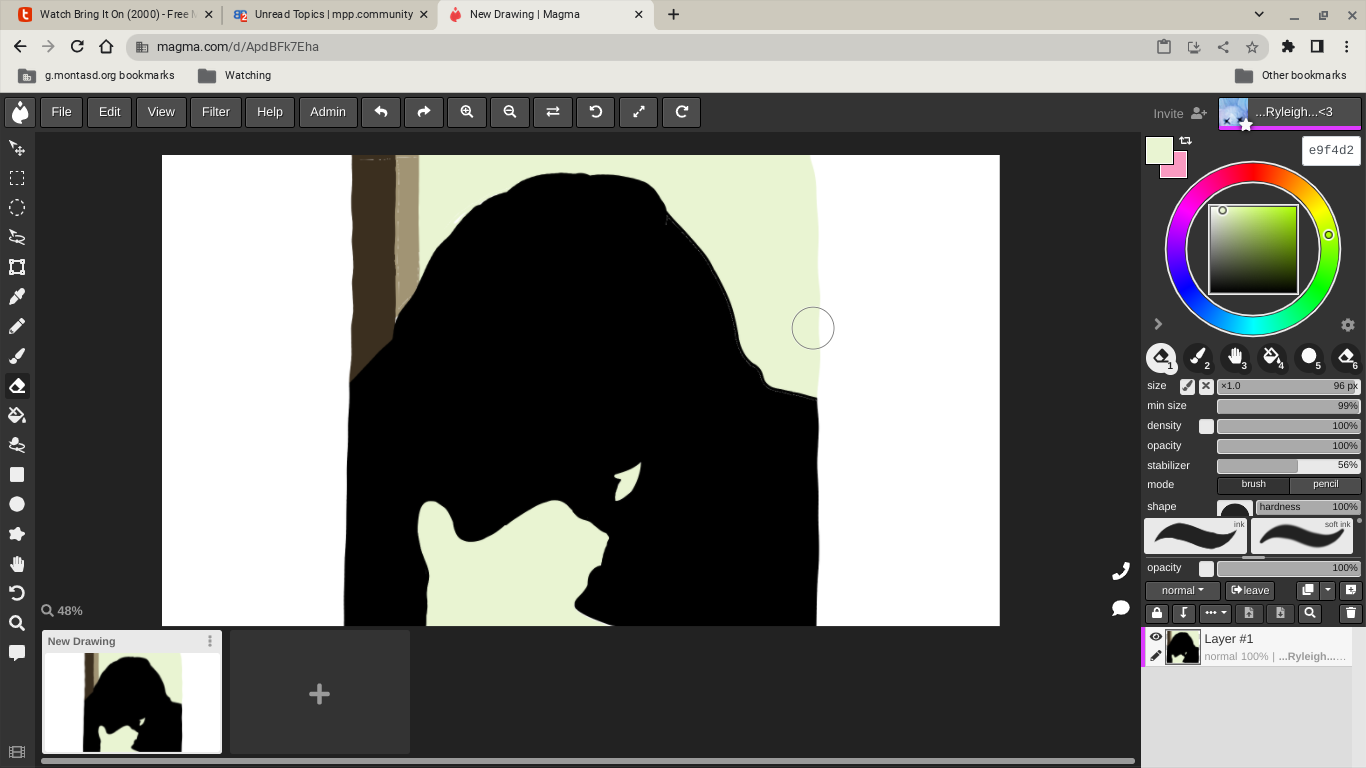
Task: Fit canvas to screen
Action: [639, 112]
